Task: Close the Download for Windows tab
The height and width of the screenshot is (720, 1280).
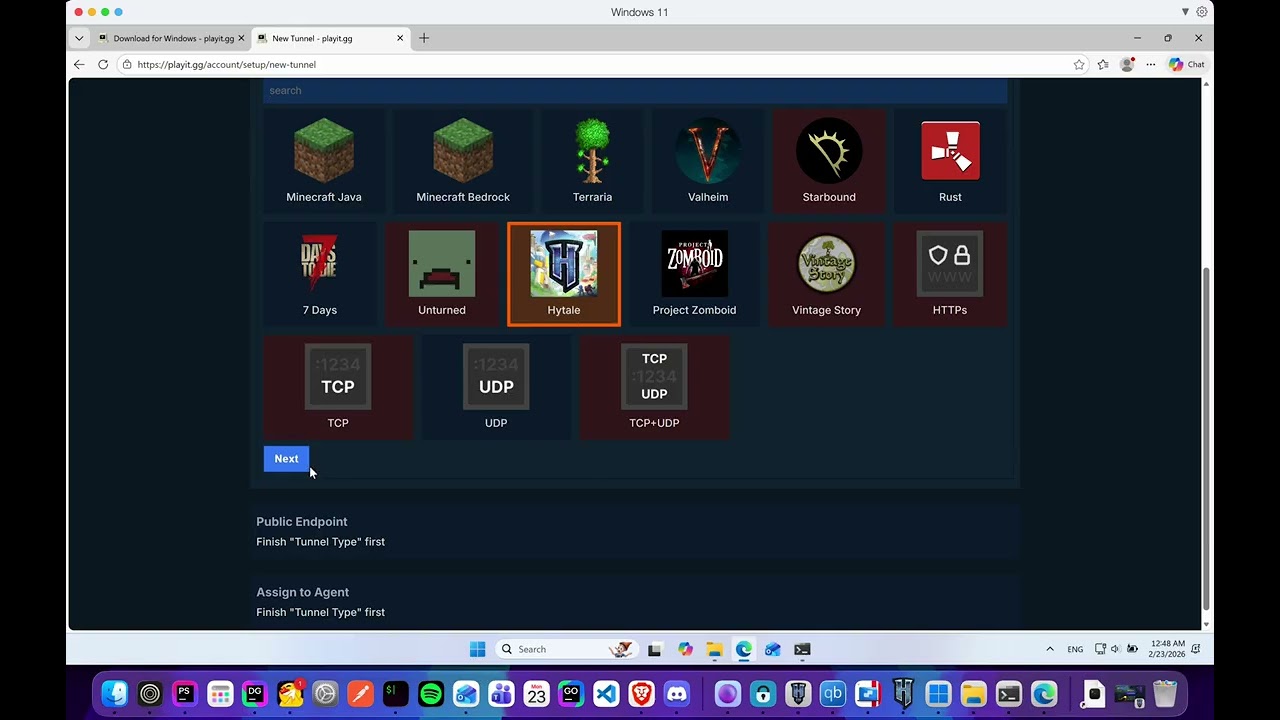Action: [x=241, y=38]
